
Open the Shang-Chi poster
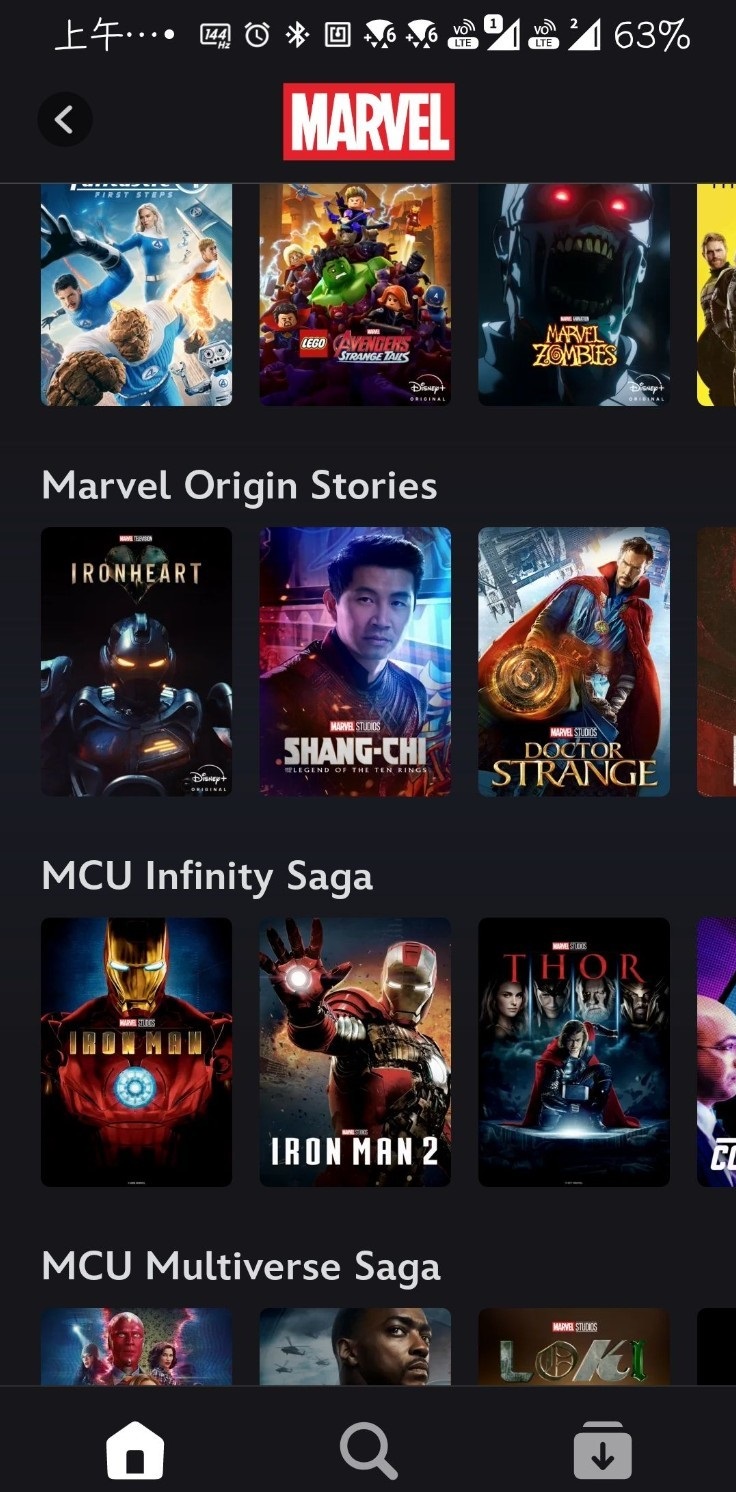(355, 662)
